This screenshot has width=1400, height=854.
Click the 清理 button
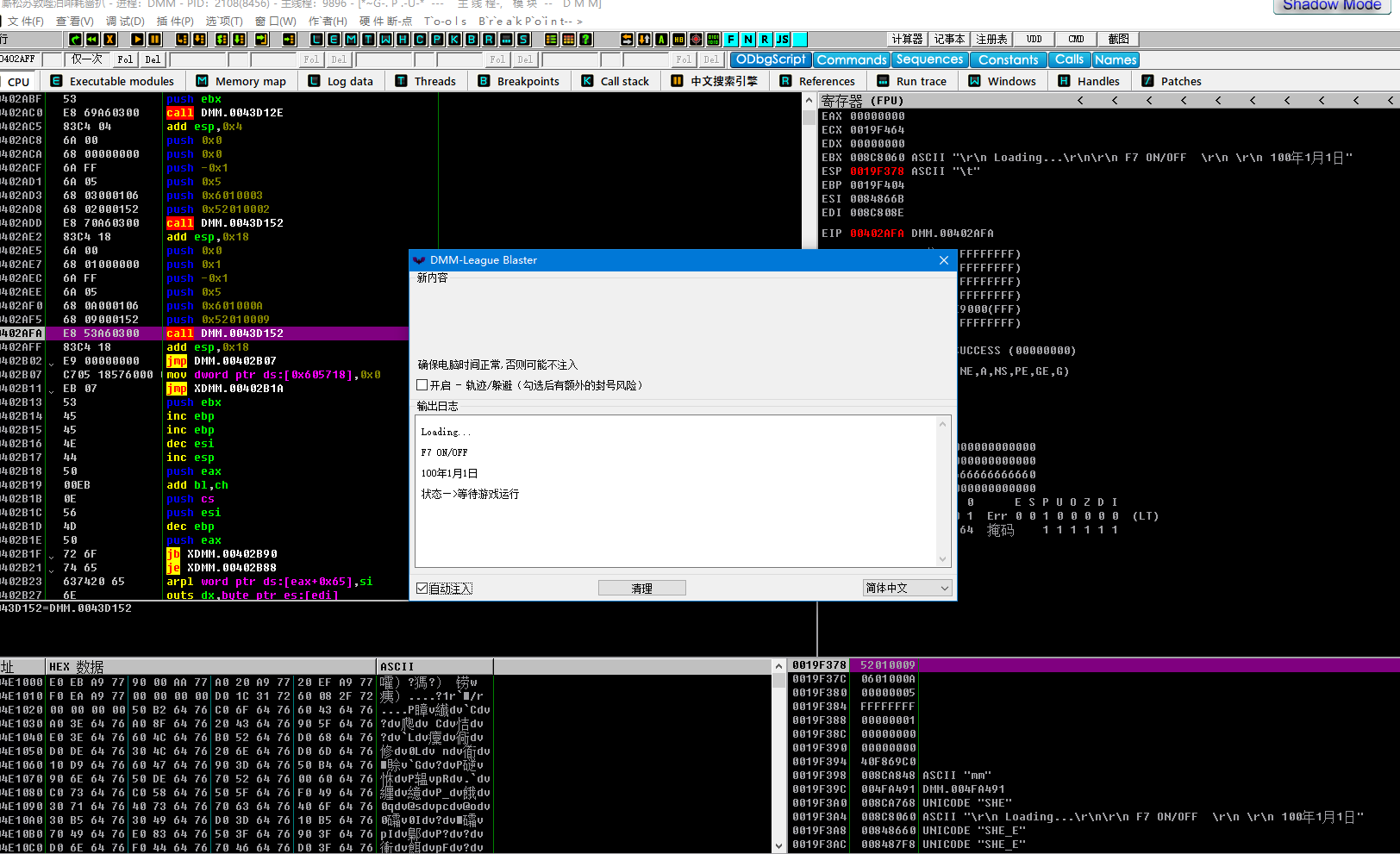[641, 589]
